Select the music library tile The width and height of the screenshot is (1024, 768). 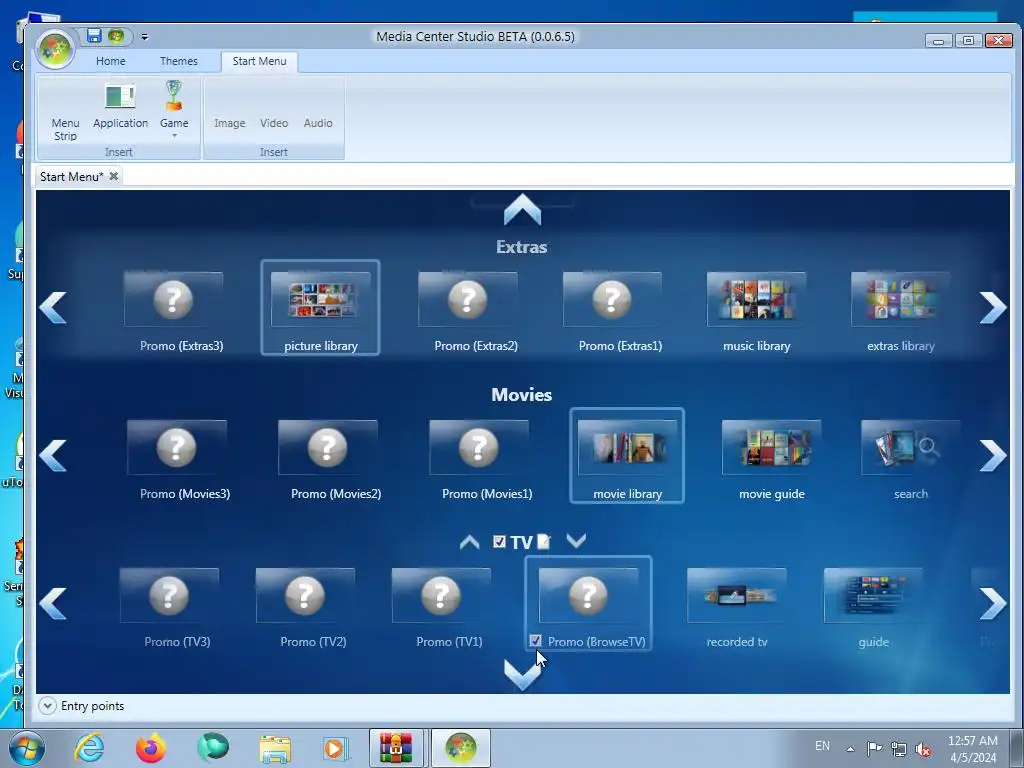click(756, 312)
